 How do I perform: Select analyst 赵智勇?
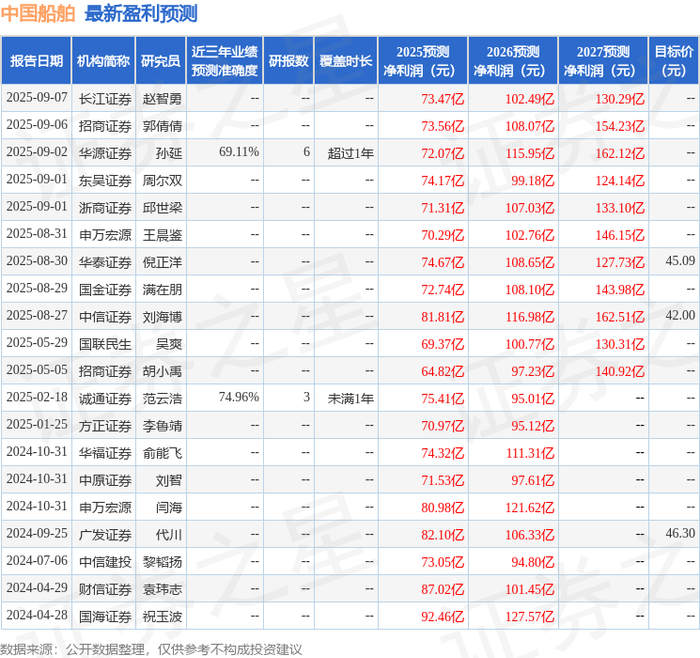(162, 99)
